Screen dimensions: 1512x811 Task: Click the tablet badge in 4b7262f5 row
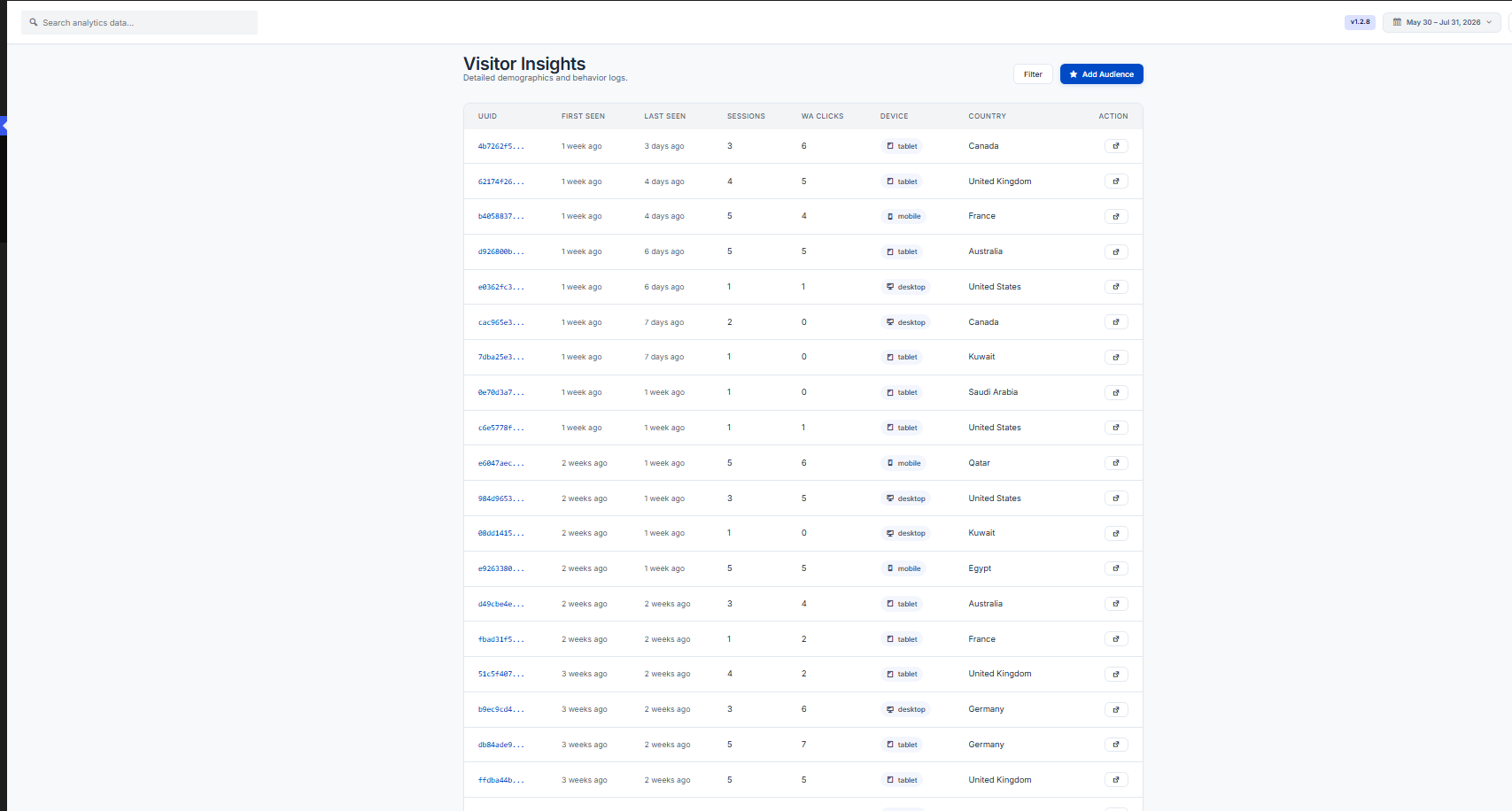tap(902, 146)
